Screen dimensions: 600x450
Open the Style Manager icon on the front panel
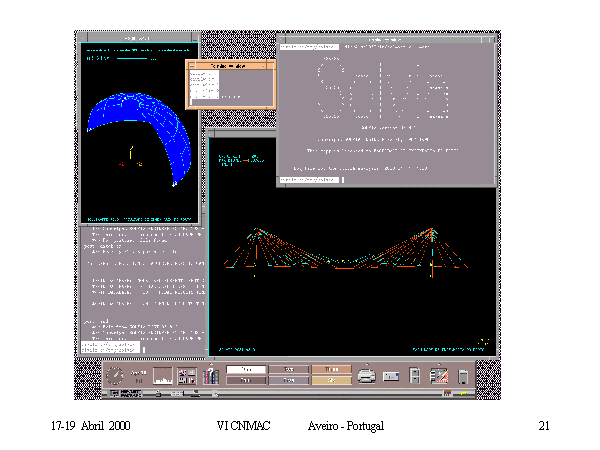187,376
